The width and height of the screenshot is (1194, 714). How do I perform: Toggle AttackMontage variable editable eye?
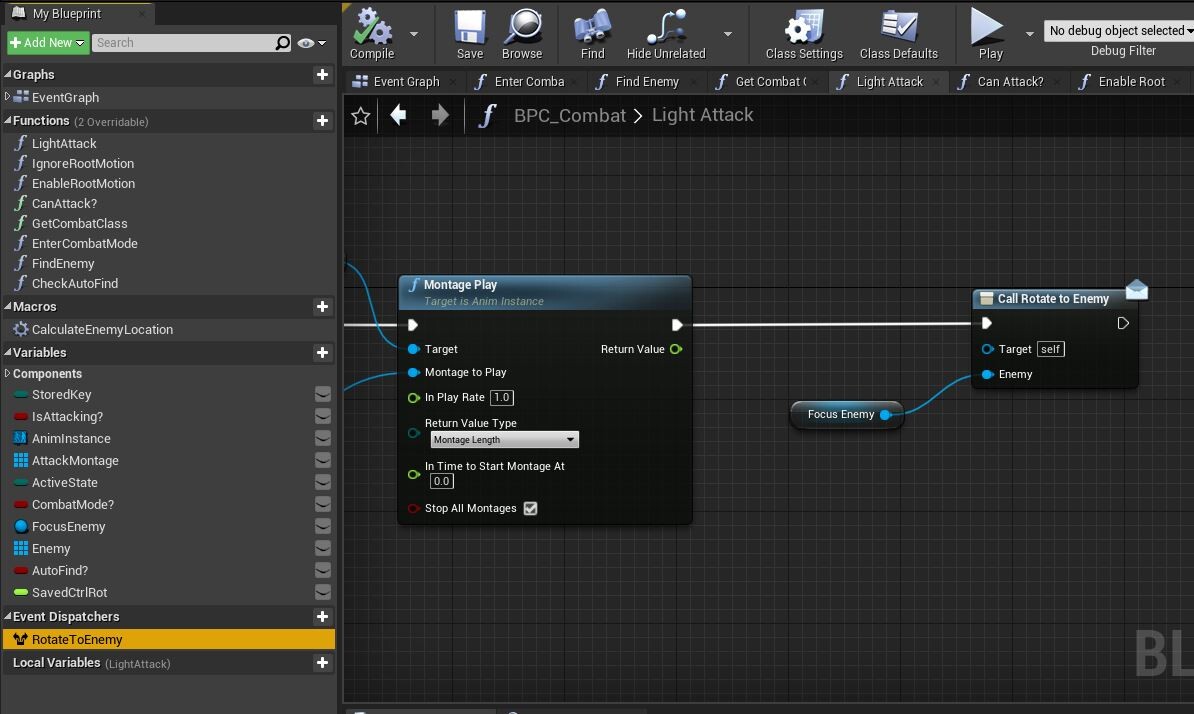(323, 460)
